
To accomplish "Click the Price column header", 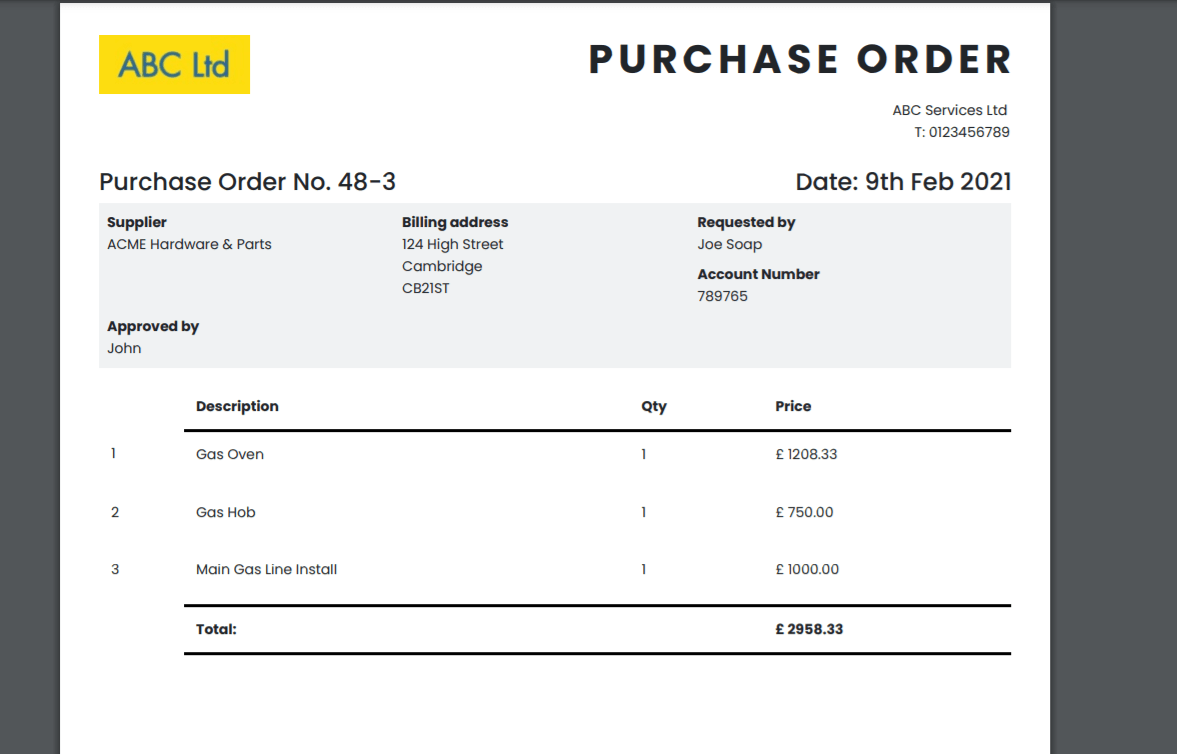I will [793, 406].
